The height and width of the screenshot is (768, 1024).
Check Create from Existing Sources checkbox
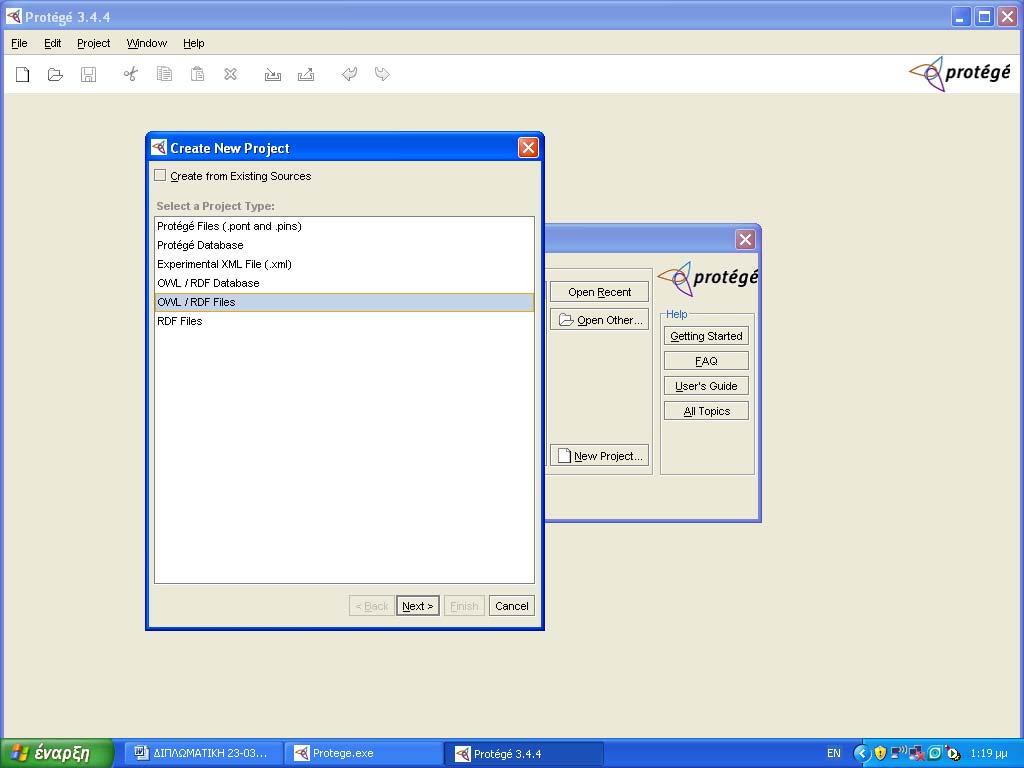tap(160, 175)
